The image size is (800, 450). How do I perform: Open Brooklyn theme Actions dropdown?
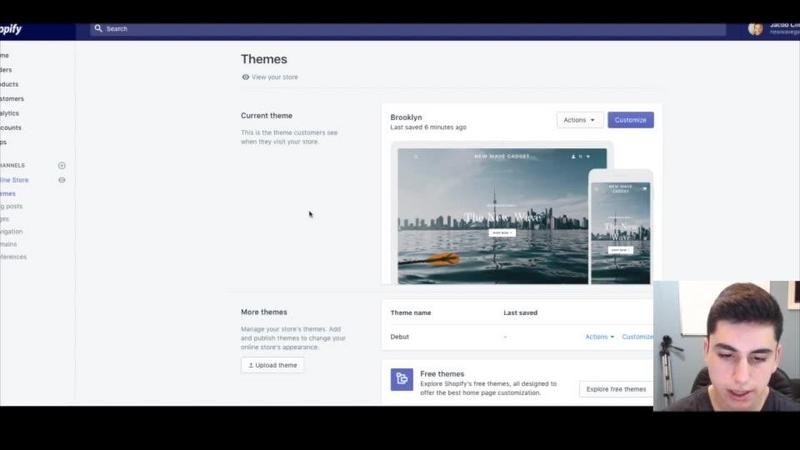[x=580, y=120]
